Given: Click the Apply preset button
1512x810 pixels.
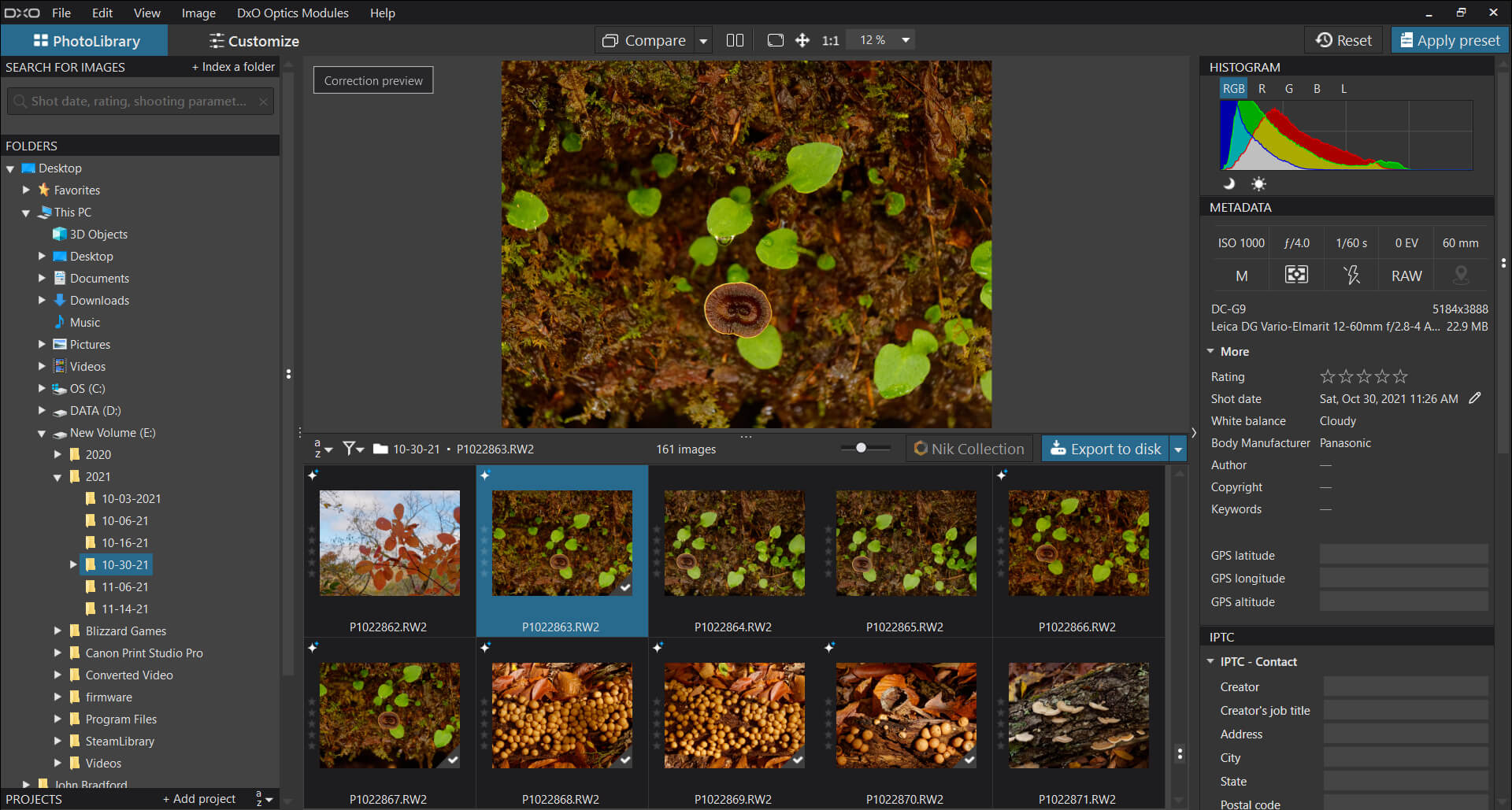Looking at the screenshot, I should coord(1450,40).
